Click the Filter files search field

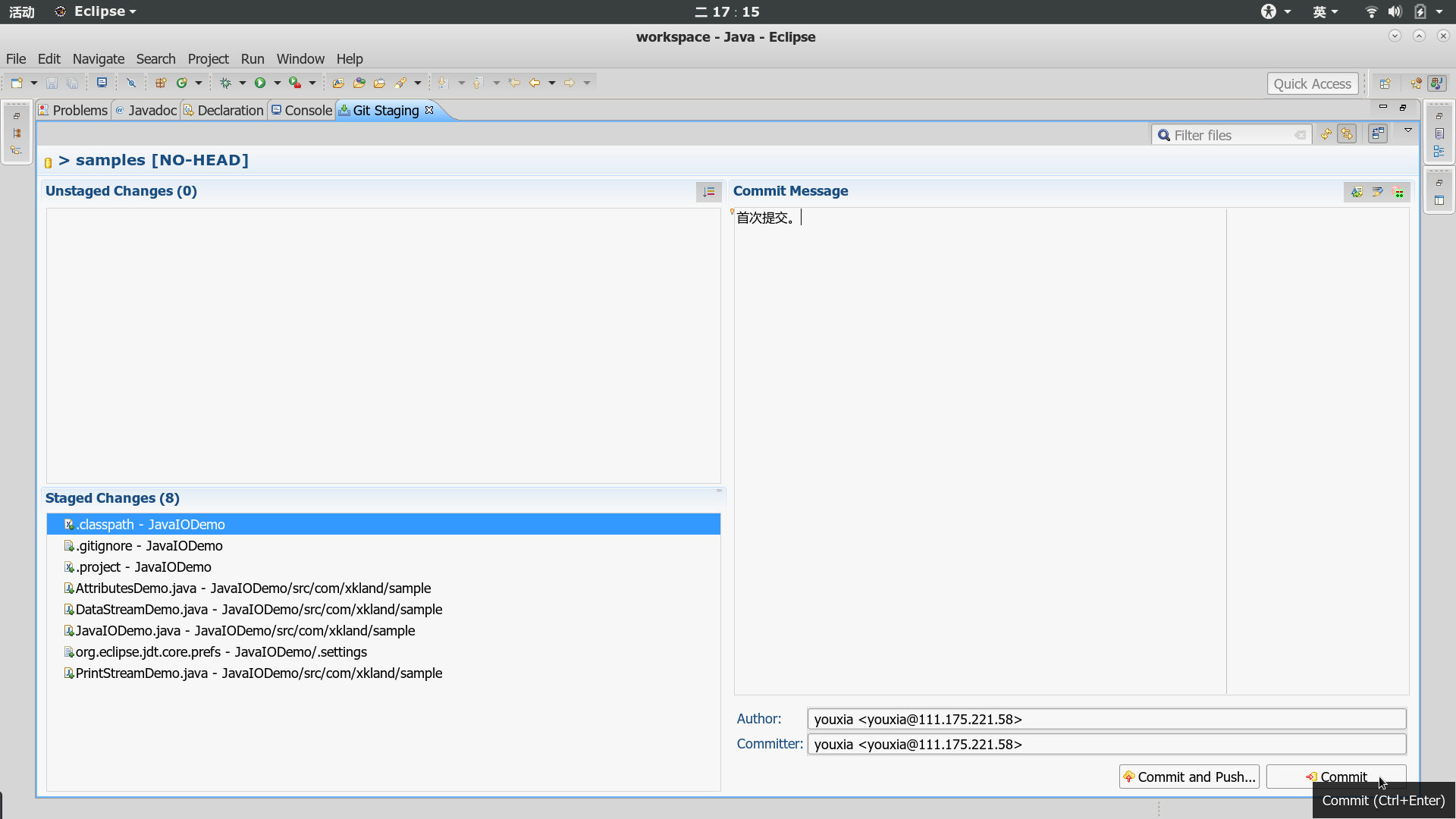tap(1232, 135)
